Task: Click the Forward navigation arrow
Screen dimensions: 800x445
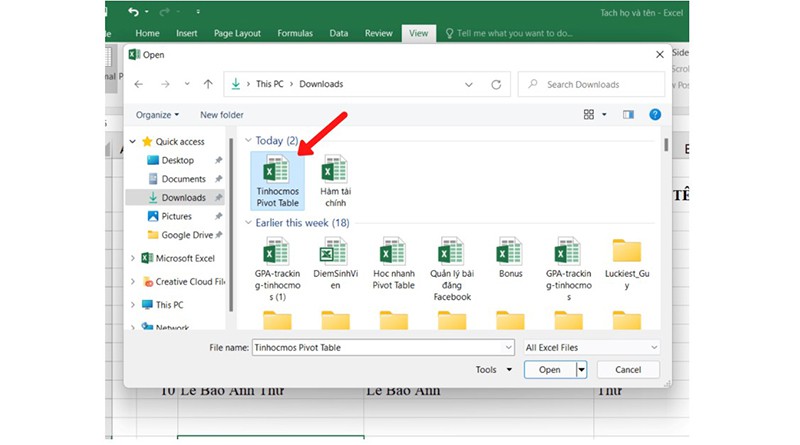Action: pos(165,84)
